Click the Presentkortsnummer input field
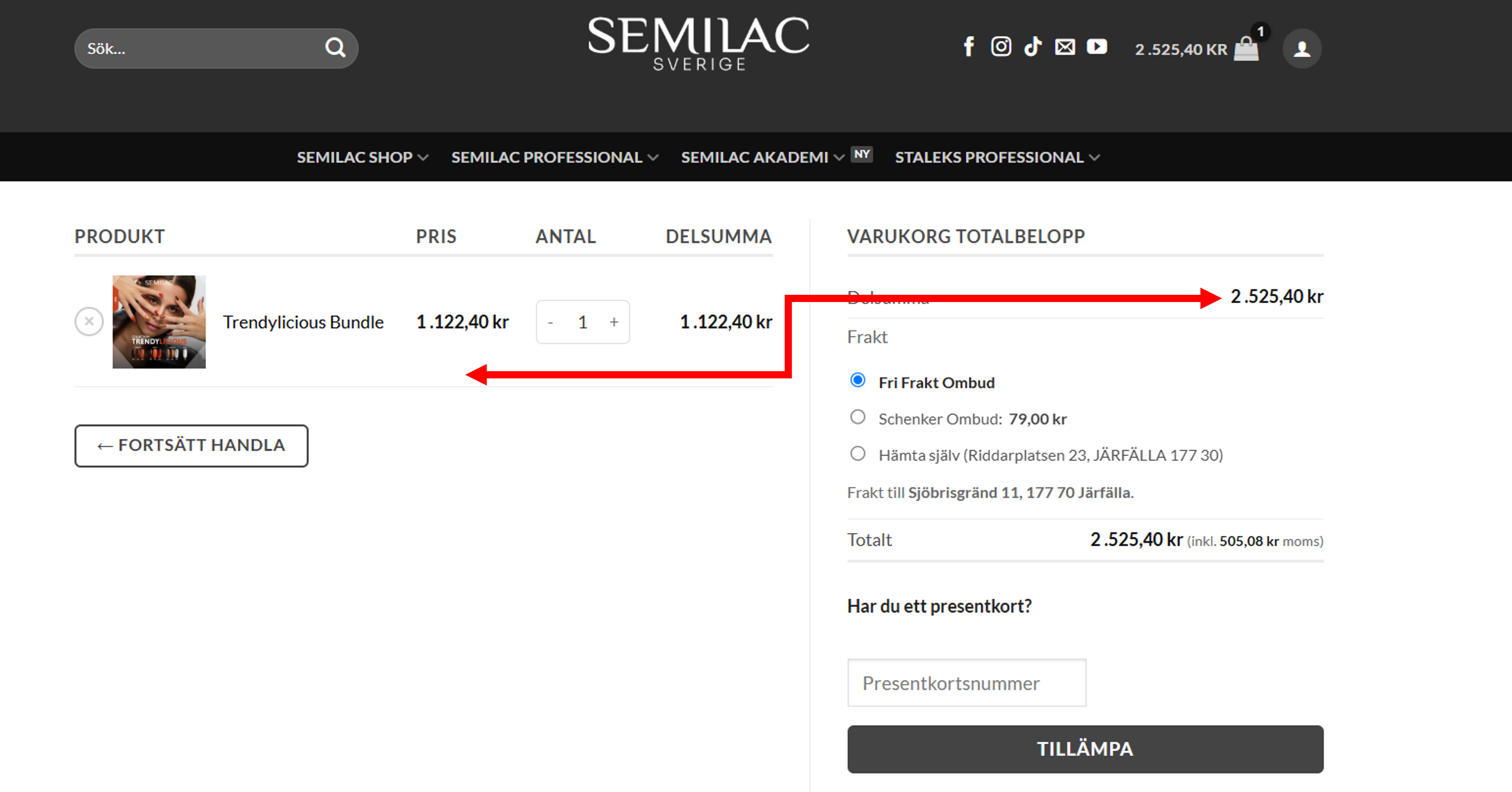1512x792 pixels. [966, 683]
